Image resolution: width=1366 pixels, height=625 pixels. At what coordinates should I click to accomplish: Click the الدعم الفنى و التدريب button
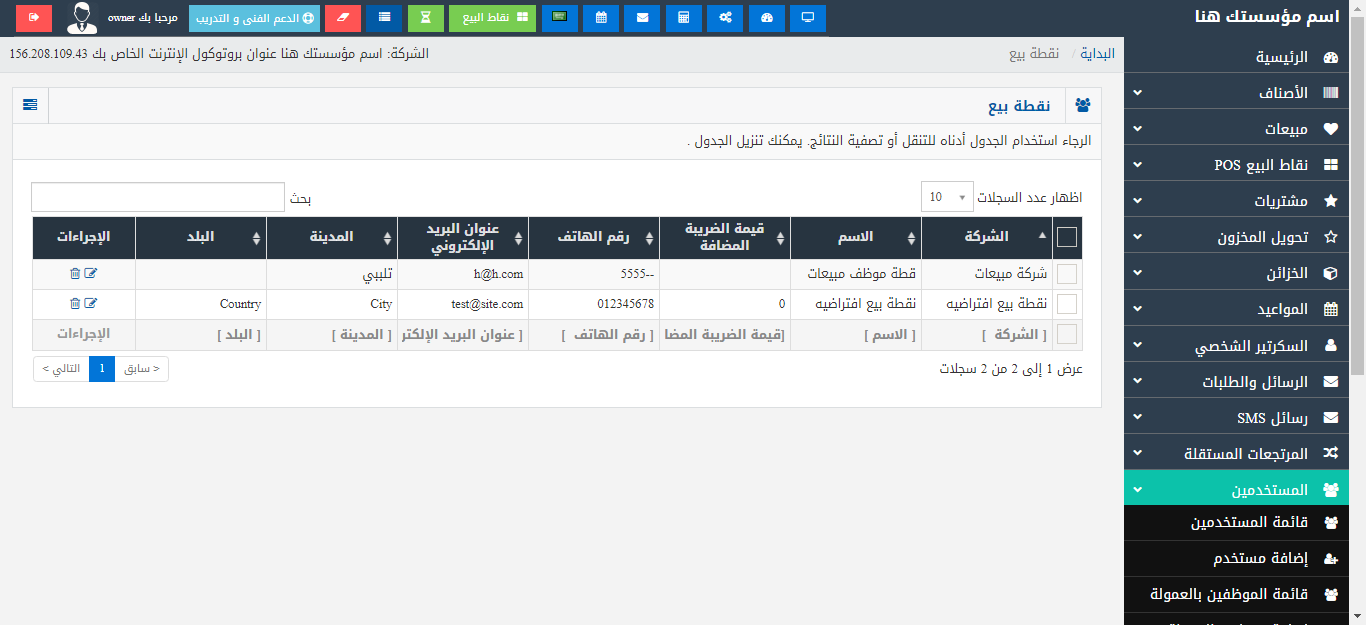point(254,18)
